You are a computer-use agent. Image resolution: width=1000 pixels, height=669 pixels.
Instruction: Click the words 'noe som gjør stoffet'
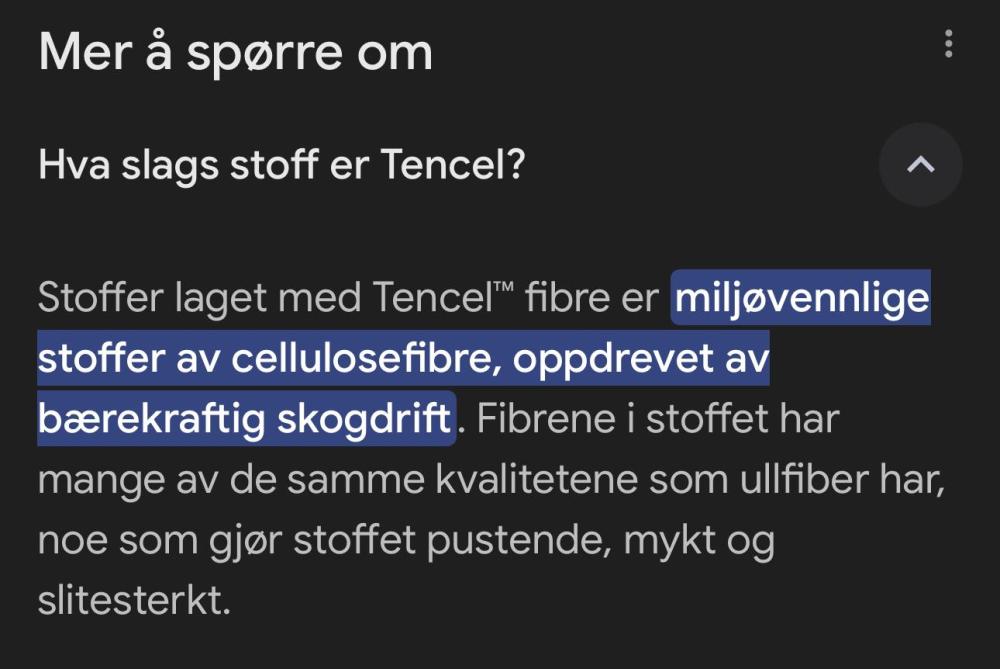coord(227,541)
